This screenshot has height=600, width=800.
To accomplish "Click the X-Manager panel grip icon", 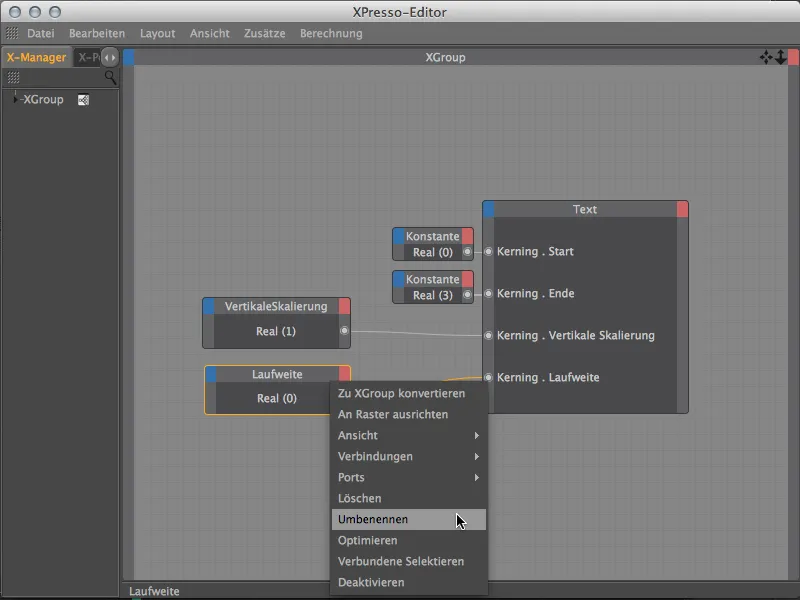I will click(13, 78).
